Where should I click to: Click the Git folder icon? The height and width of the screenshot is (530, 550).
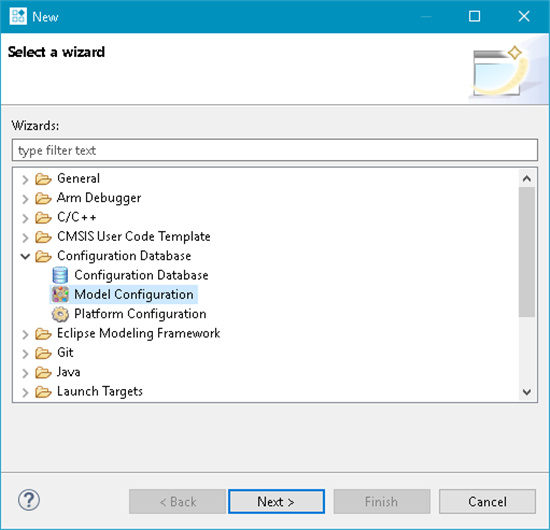click(x=43, y=353)
